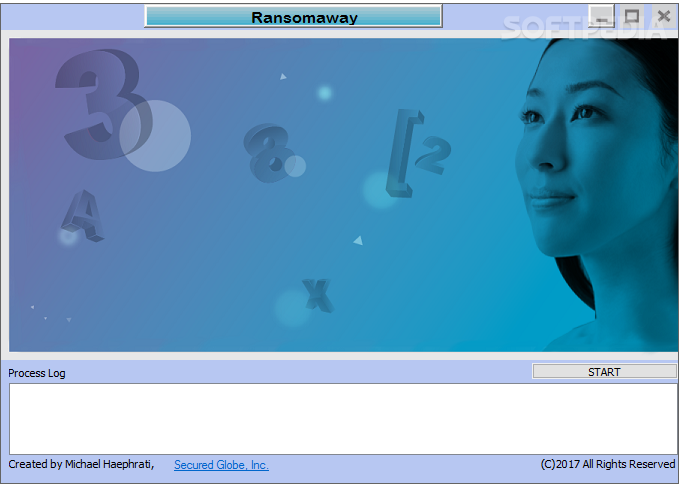This screenshot has width=686, height=484.
Task: Click the "Created by Michael Haephrati," text
Action: (x=81, y=464)
